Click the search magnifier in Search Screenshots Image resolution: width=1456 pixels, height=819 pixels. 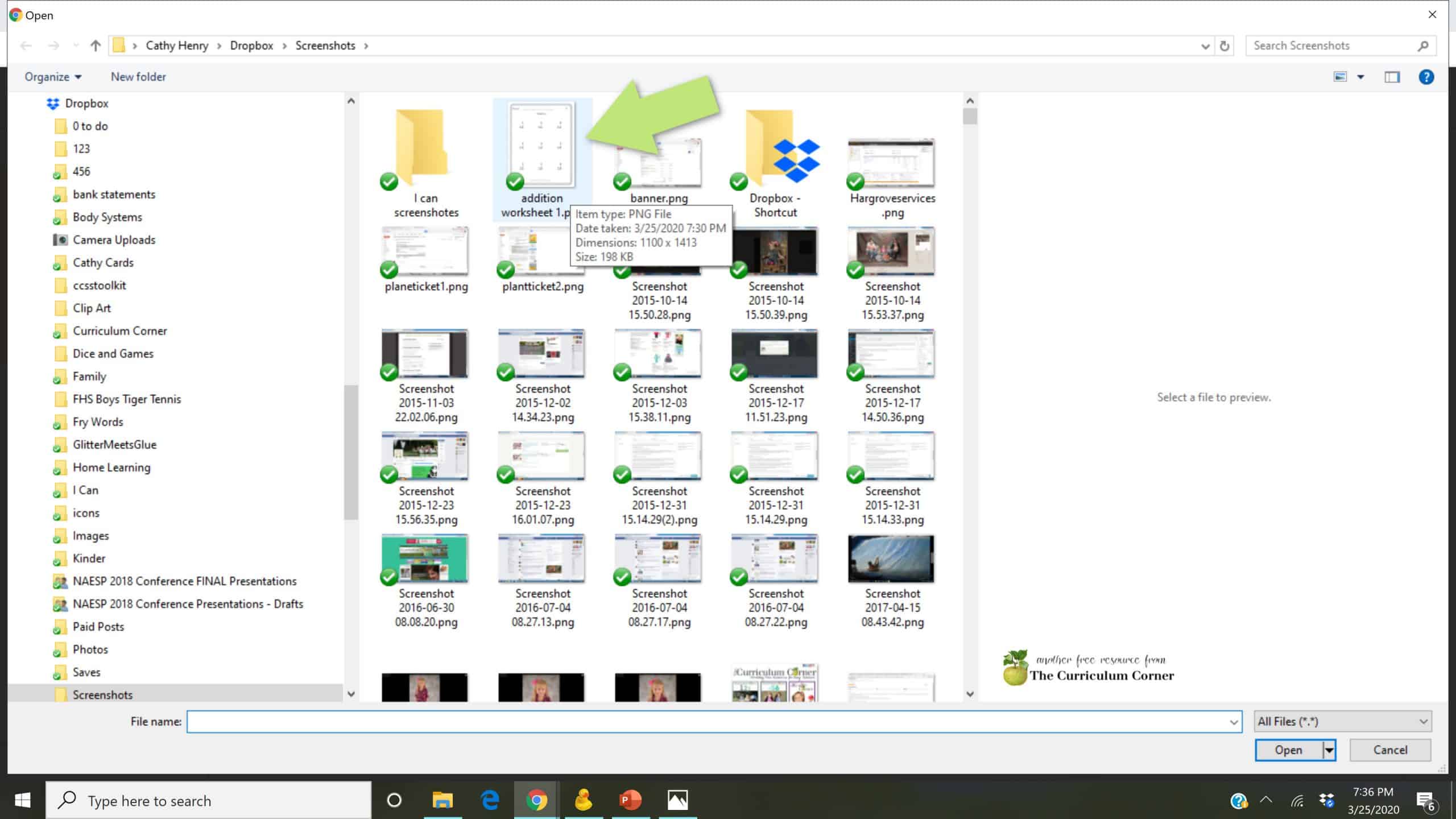(1422, 45)
